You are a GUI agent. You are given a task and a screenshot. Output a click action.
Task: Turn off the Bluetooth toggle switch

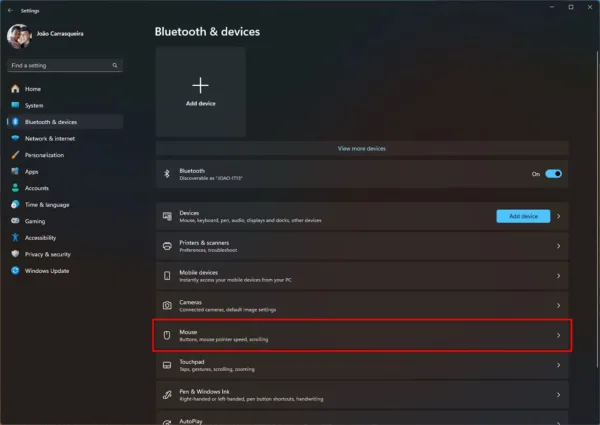click(553, 174)
